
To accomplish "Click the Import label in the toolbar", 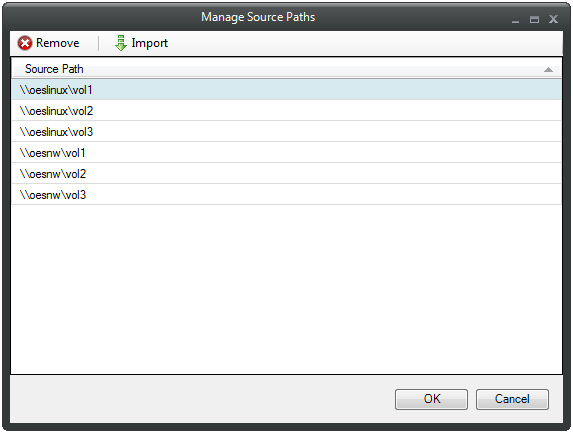I will pyautogui.click(x=149, y=43).
